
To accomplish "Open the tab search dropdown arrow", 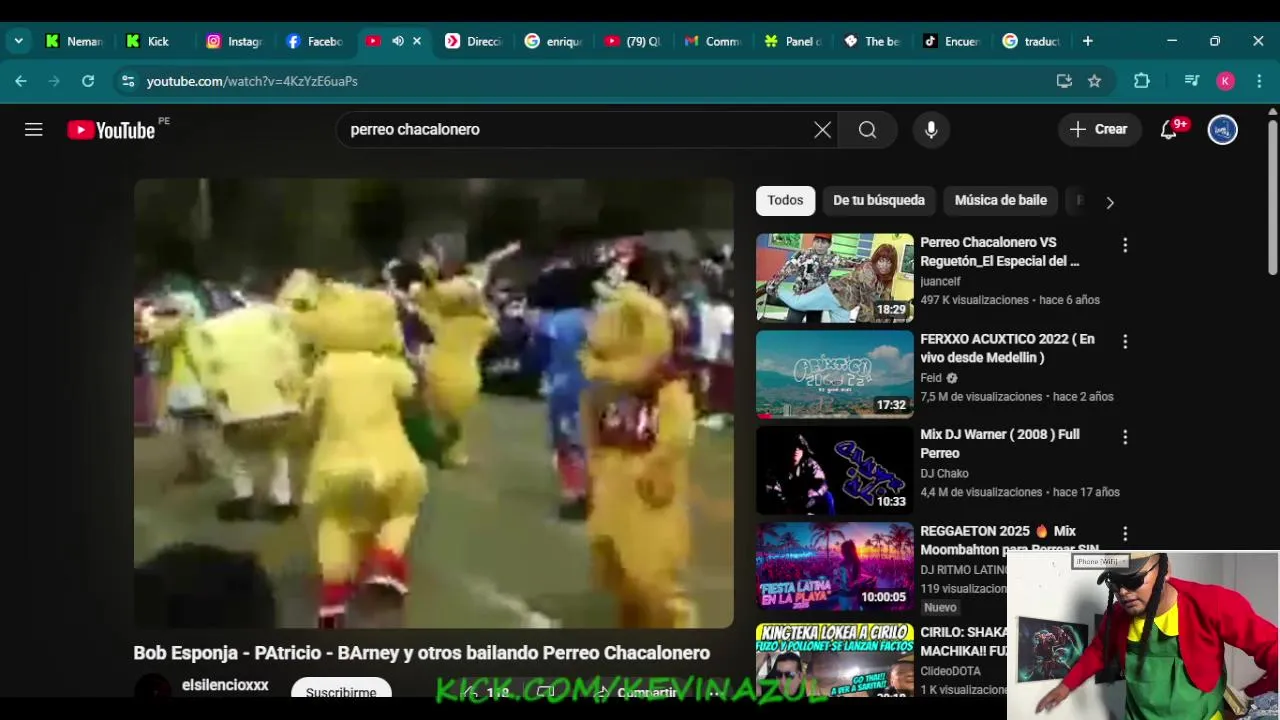I will [18, 41].
